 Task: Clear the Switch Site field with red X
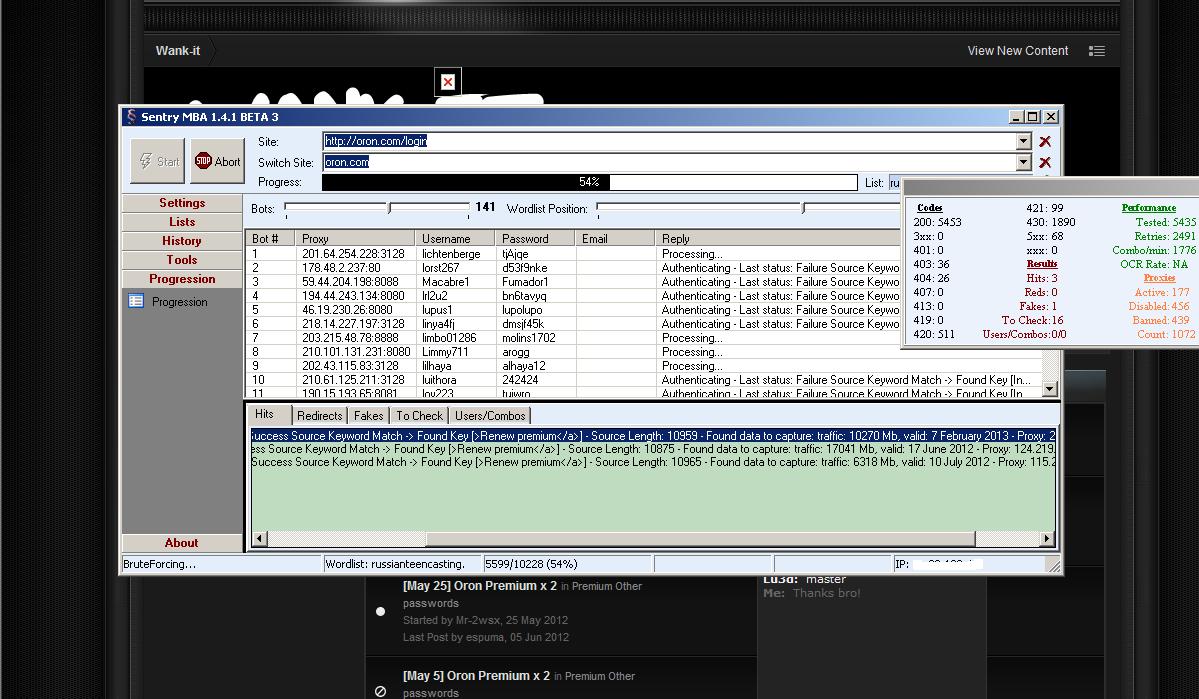point(1045,162)
